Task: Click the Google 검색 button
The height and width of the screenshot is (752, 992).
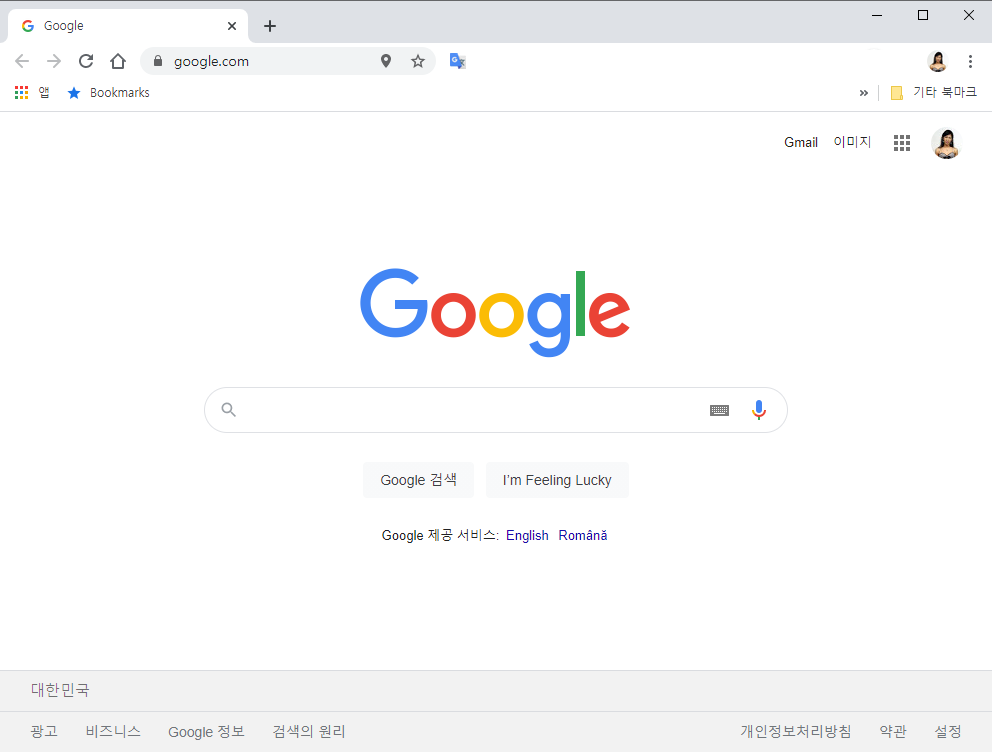Action: [x=418, y=480]
